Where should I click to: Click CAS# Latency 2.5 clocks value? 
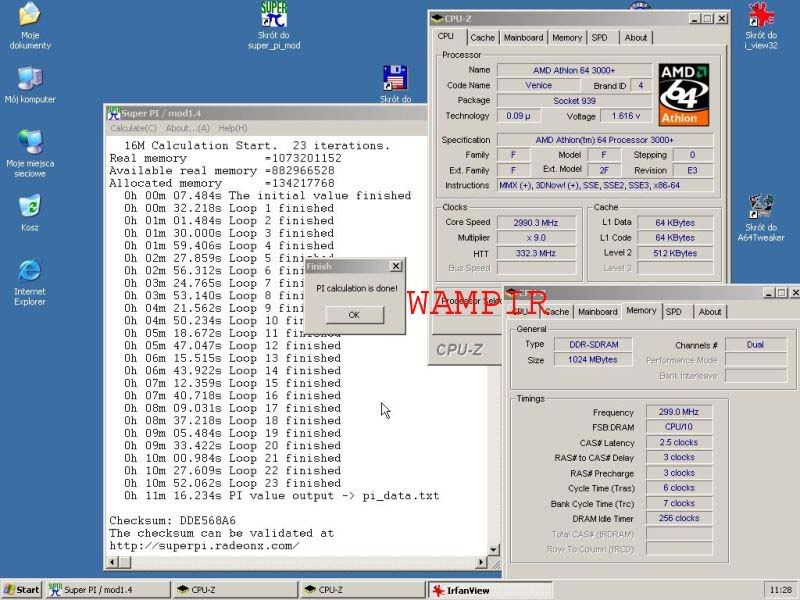(x=679, y=442)
